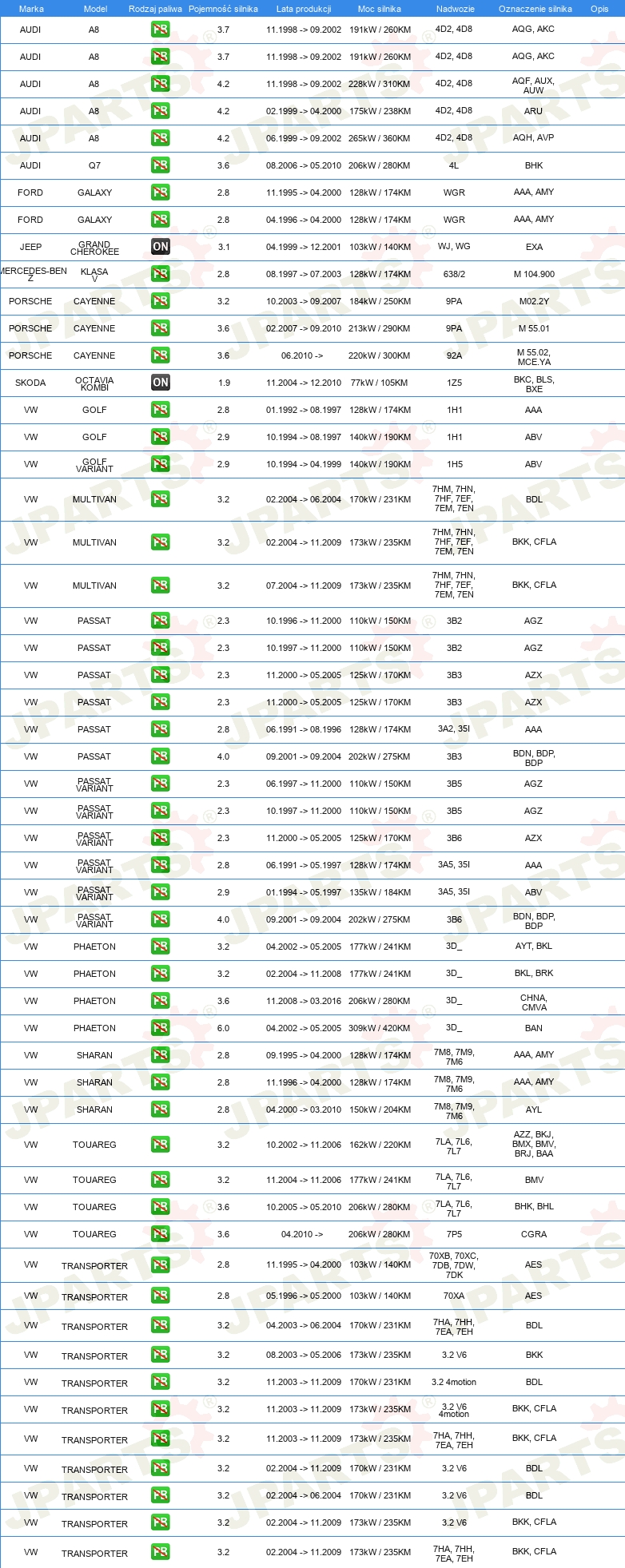Click the PB icon in Touareg AZZ, BKJ row
The width and height of the screenshot is (625, 1568).
(161, 1145)
